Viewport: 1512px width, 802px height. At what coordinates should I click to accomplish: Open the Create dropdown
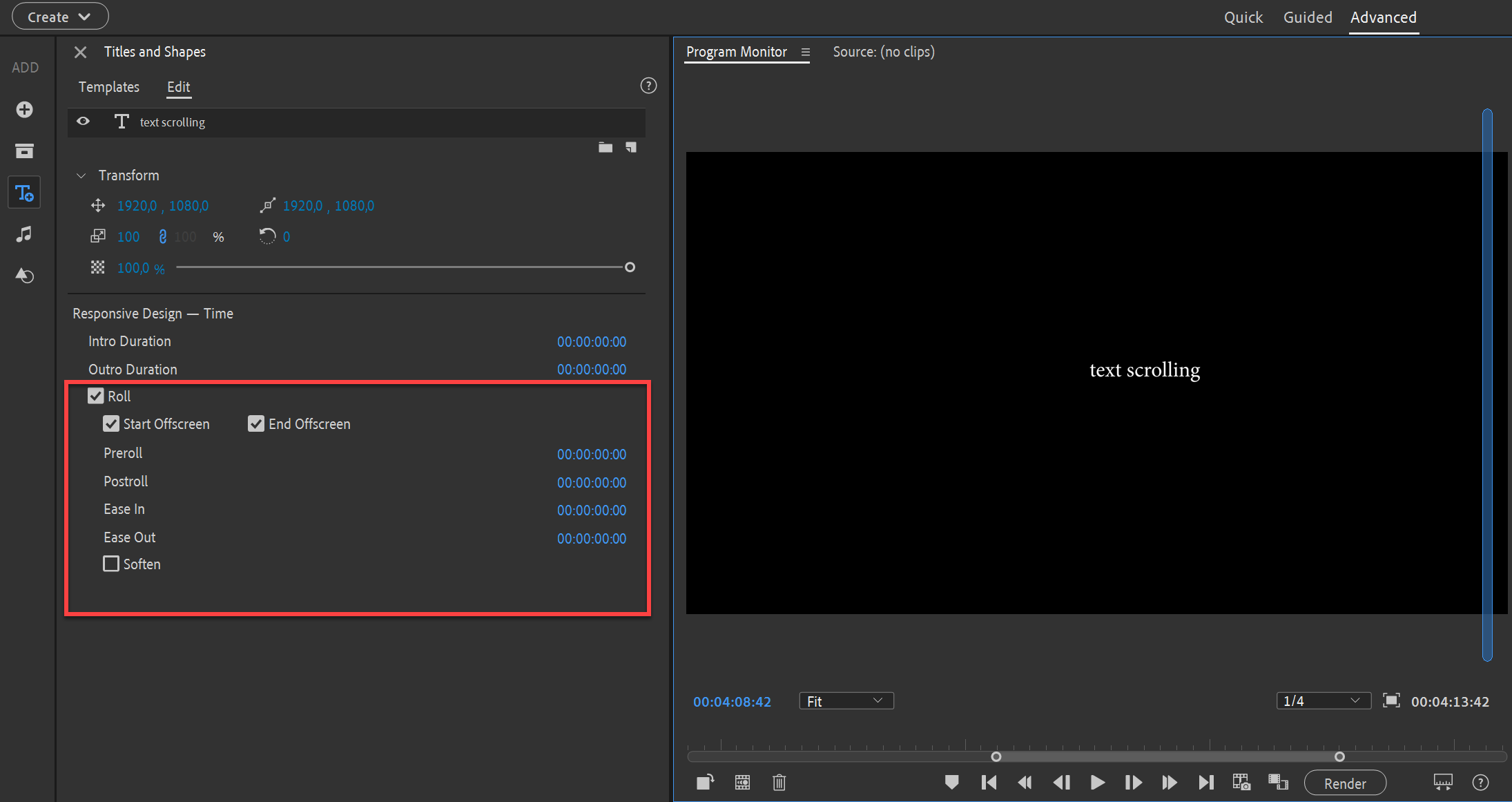[x=59, y=16]
